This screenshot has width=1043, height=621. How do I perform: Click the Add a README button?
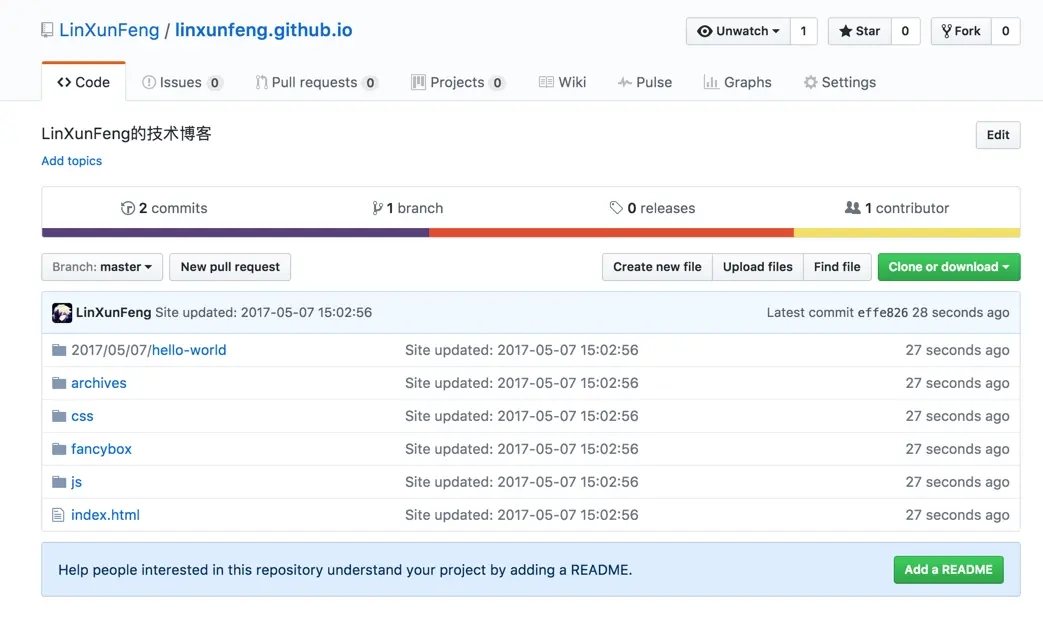click(949, 570)
